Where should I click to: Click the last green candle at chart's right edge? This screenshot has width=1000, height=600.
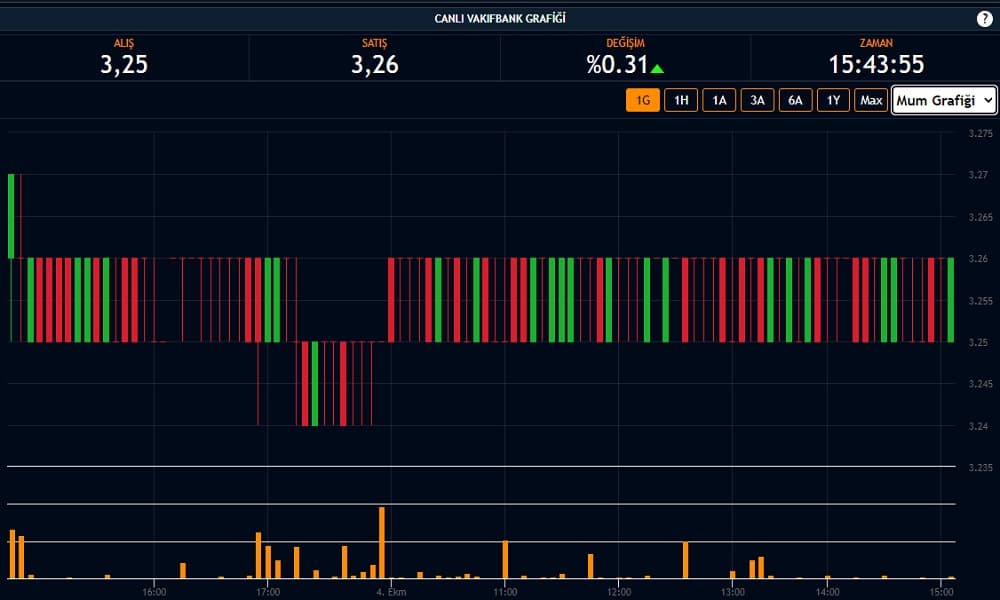pyautogui.click(x=951, y=300)
